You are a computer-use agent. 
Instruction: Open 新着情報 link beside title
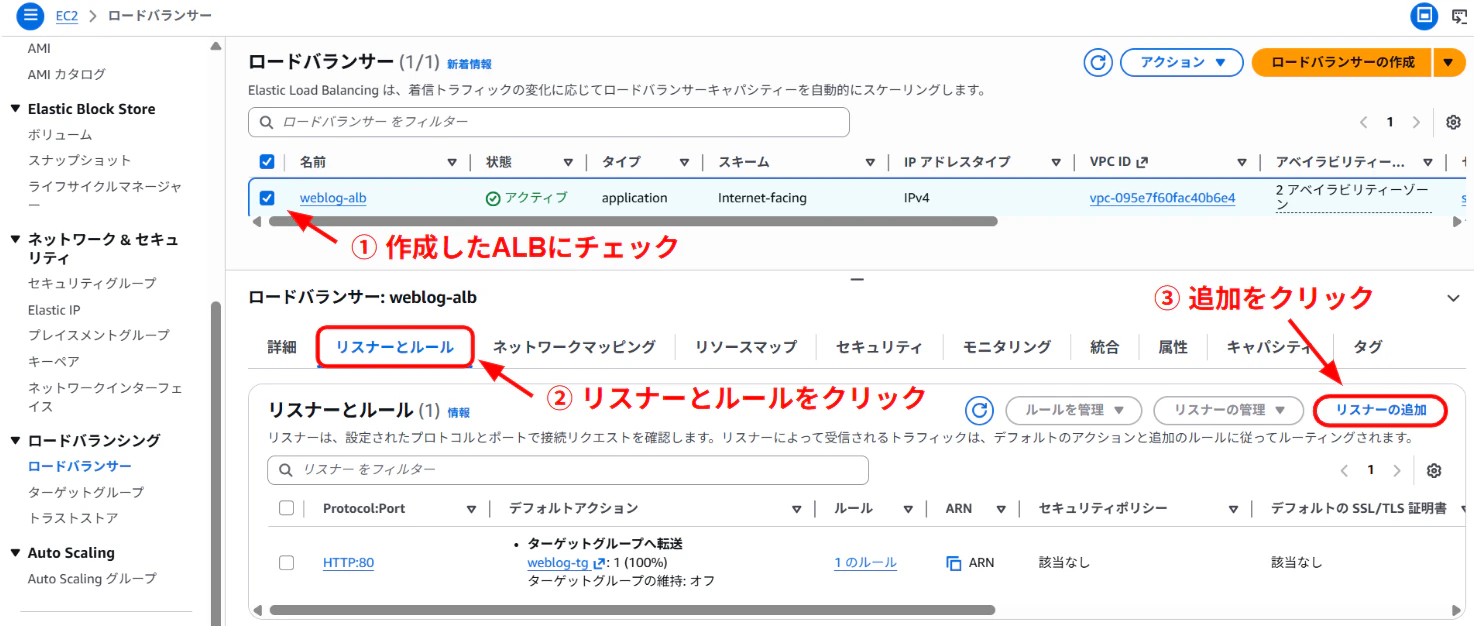pos(469,64)
